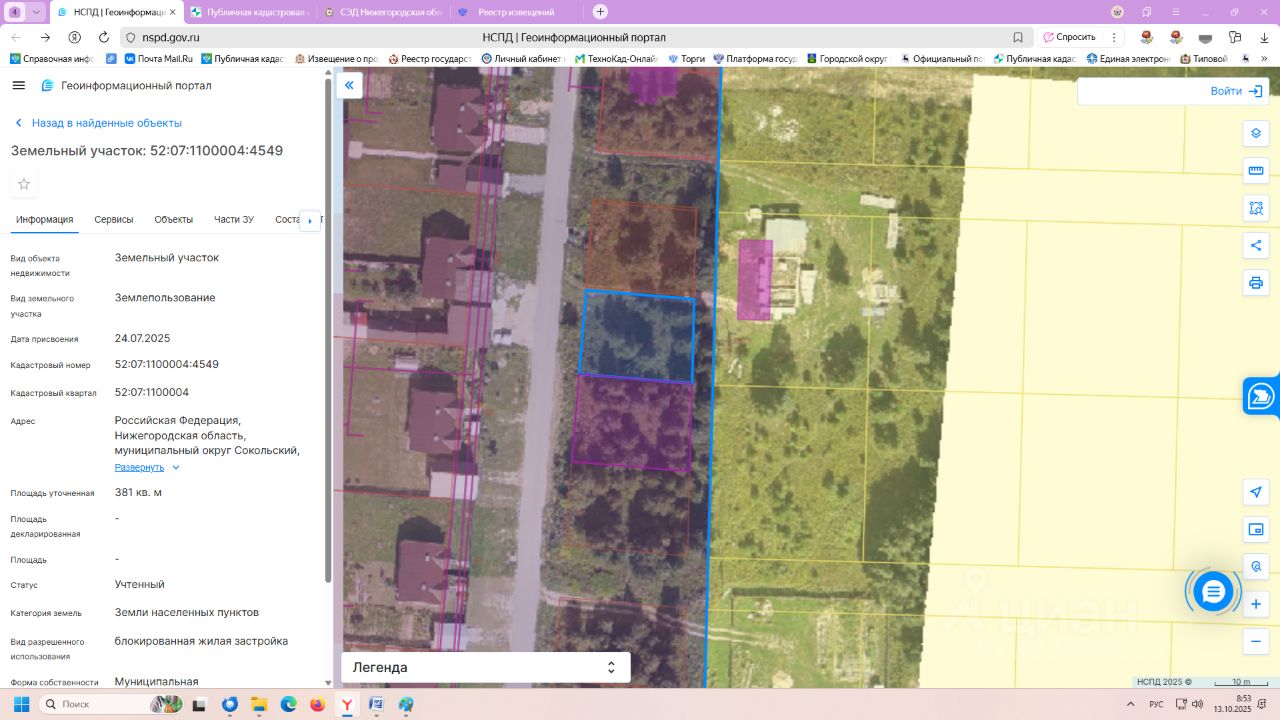Open the Почта Mail.Ru bookmark
The height and width of the screenshot is (720, 1280).
point(158,59)
